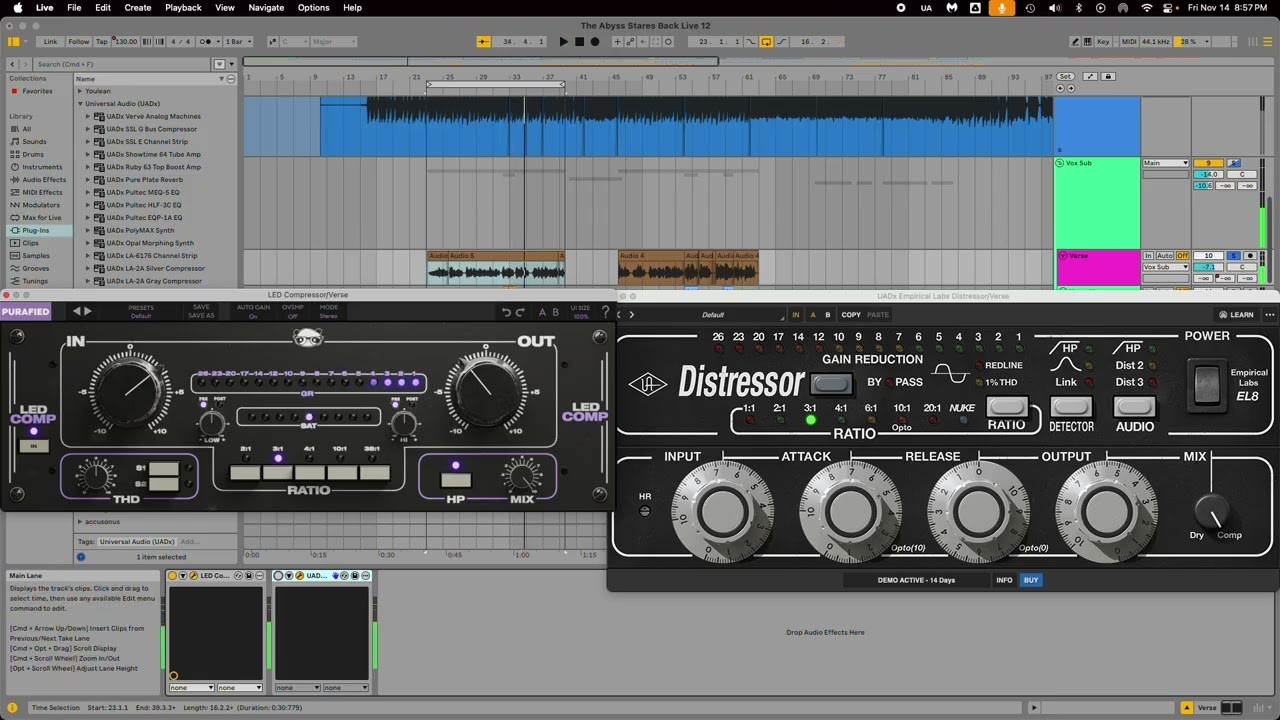Arm the Arrangement Record button
This screenshot has height=720, width=1280.
[x=595, y=42]
